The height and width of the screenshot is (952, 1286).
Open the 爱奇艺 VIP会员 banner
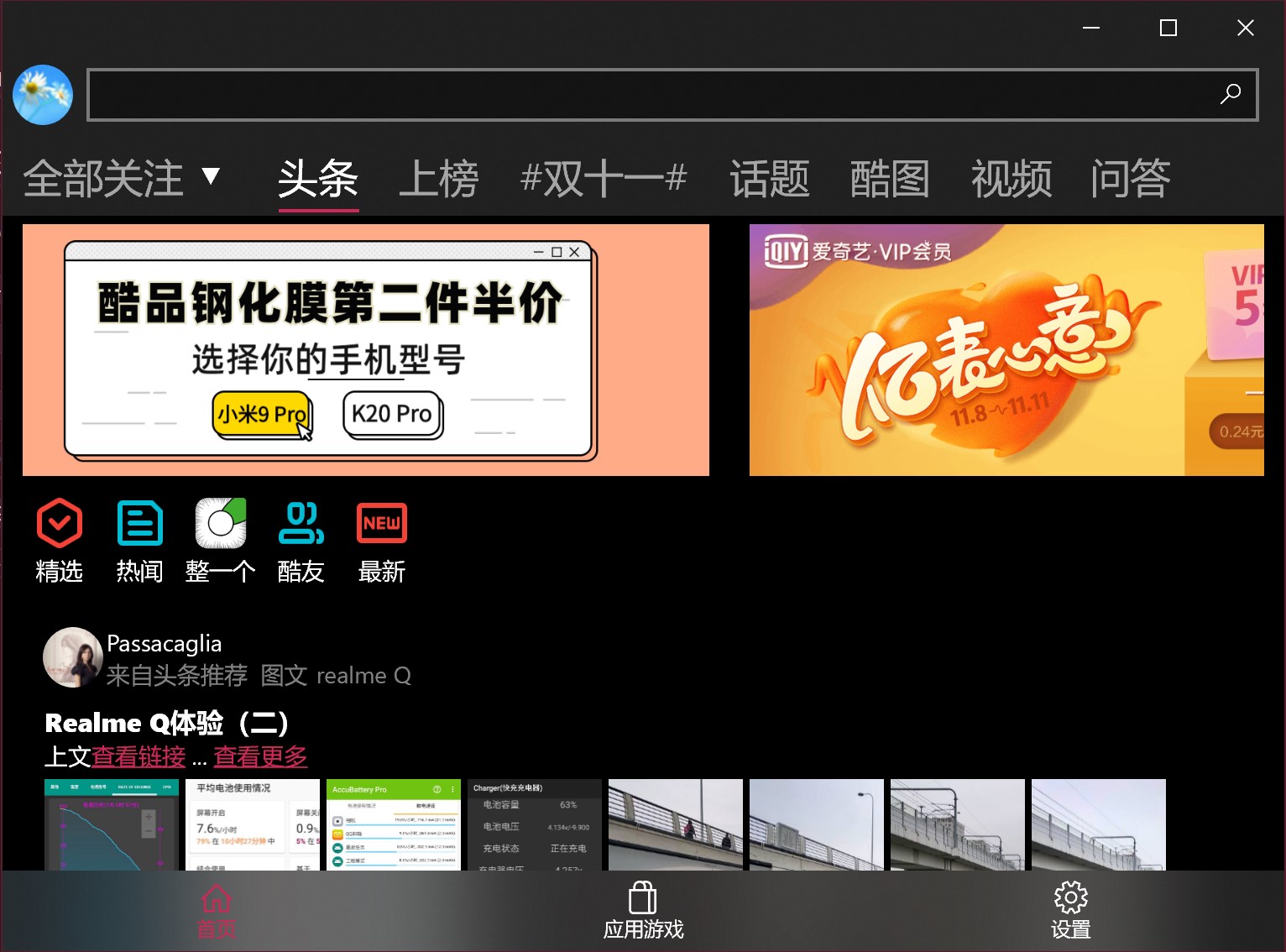(x=1006, y=350)
